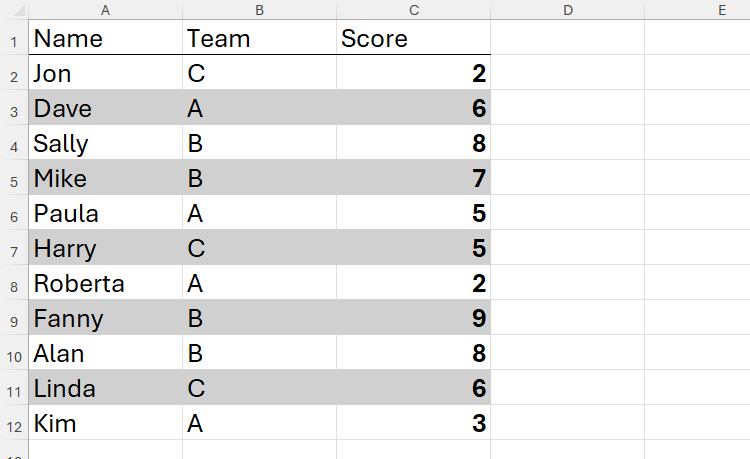This screenshot has height=459, width=750.
Task: Select the column A header
Action: (x=105, y=10)
